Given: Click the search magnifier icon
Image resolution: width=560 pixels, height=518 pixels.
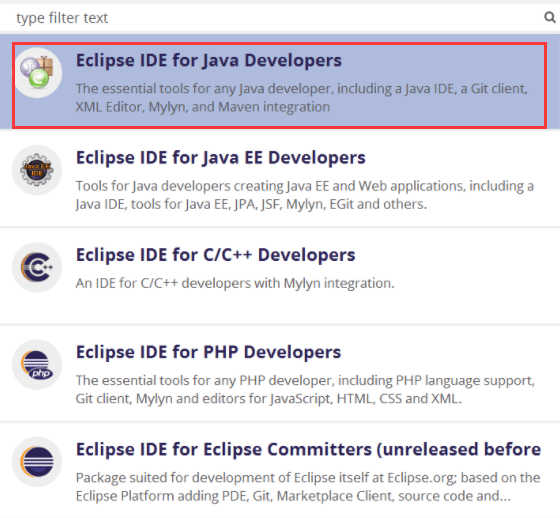Looking at the screenshot, I should coord(550,17).
